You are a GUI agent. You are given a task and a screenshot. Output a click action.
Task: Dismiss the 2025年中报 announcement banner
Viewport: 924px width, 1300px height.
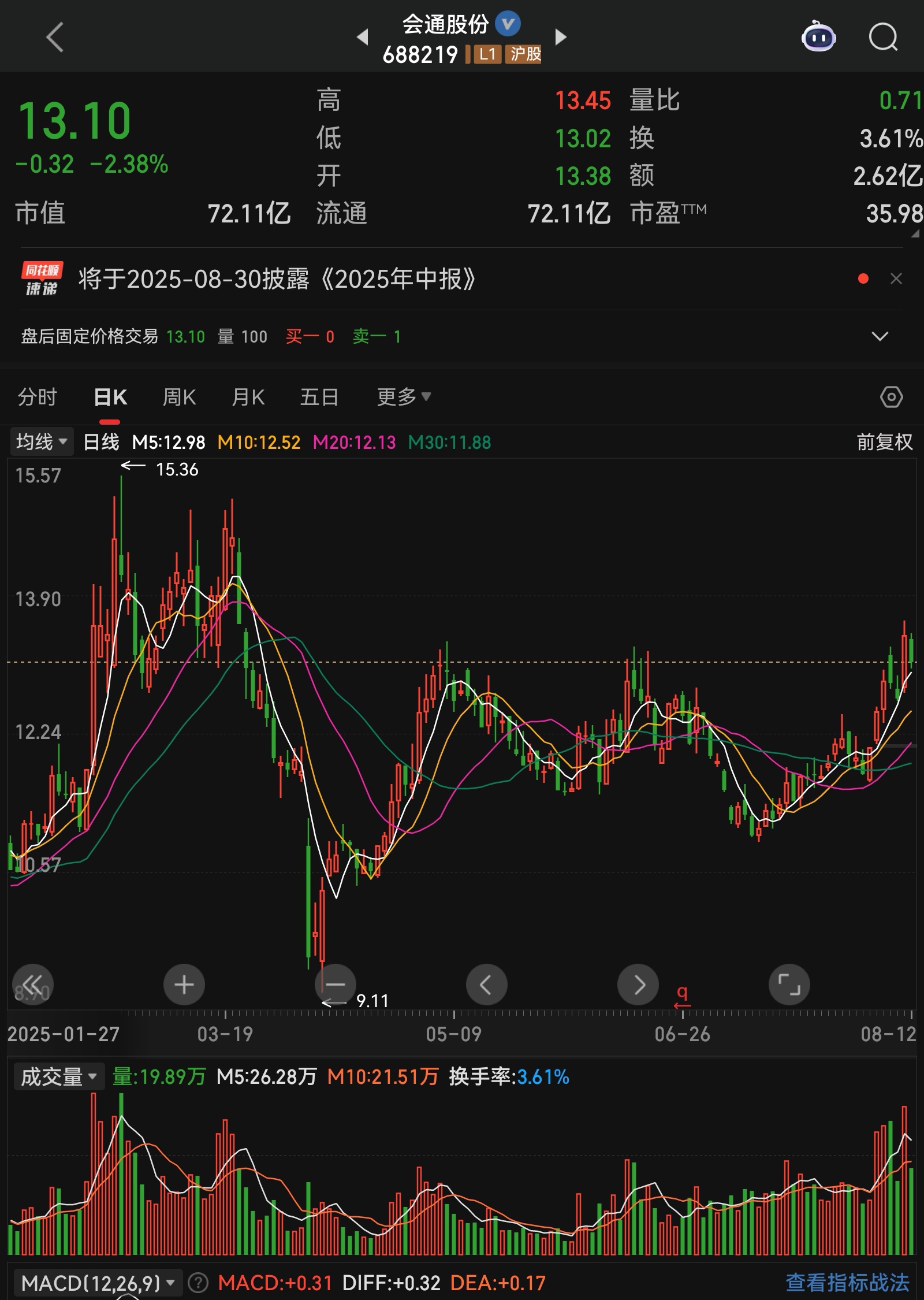click(x=896, y=279)
